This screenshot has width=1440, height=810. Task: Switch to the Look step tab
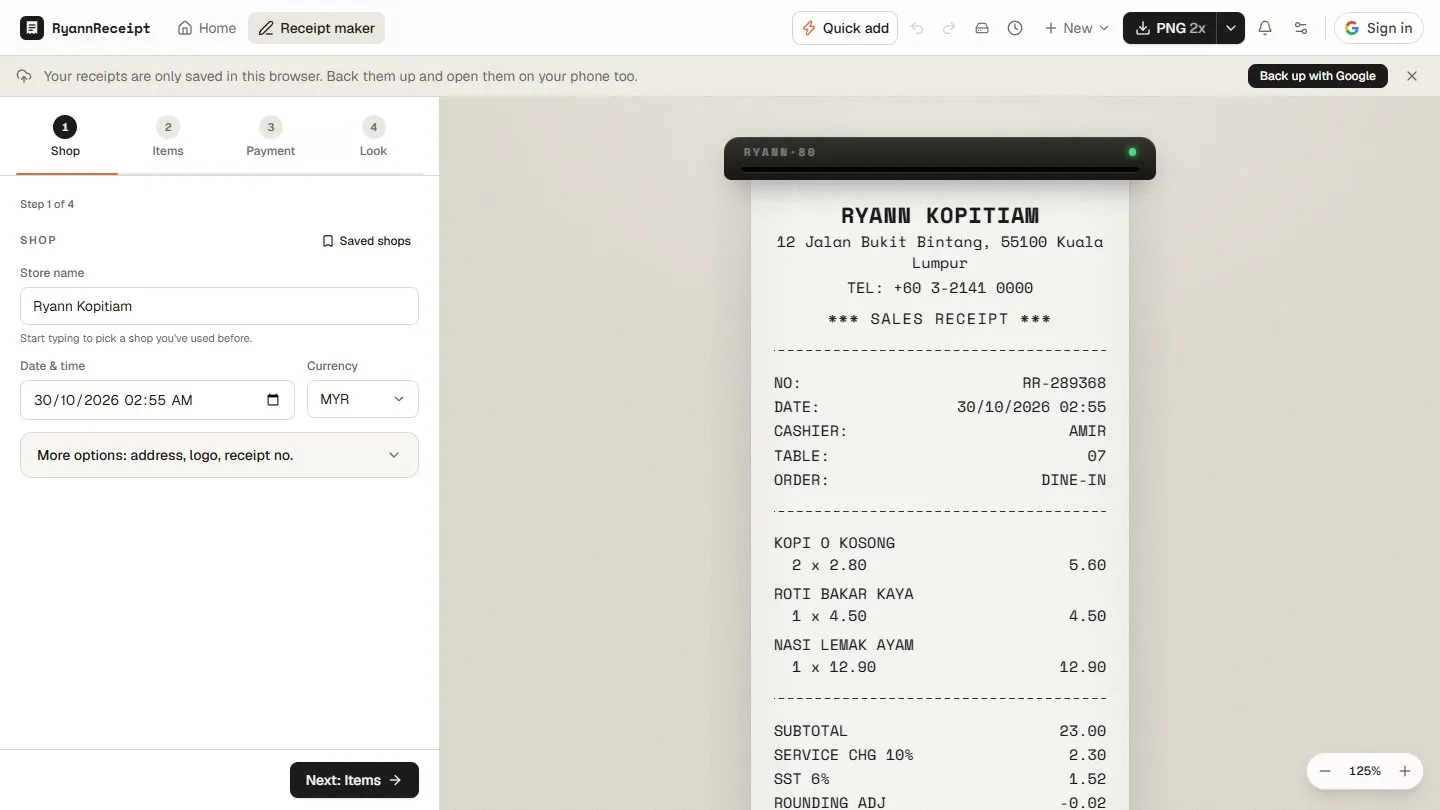click(373, 138)
